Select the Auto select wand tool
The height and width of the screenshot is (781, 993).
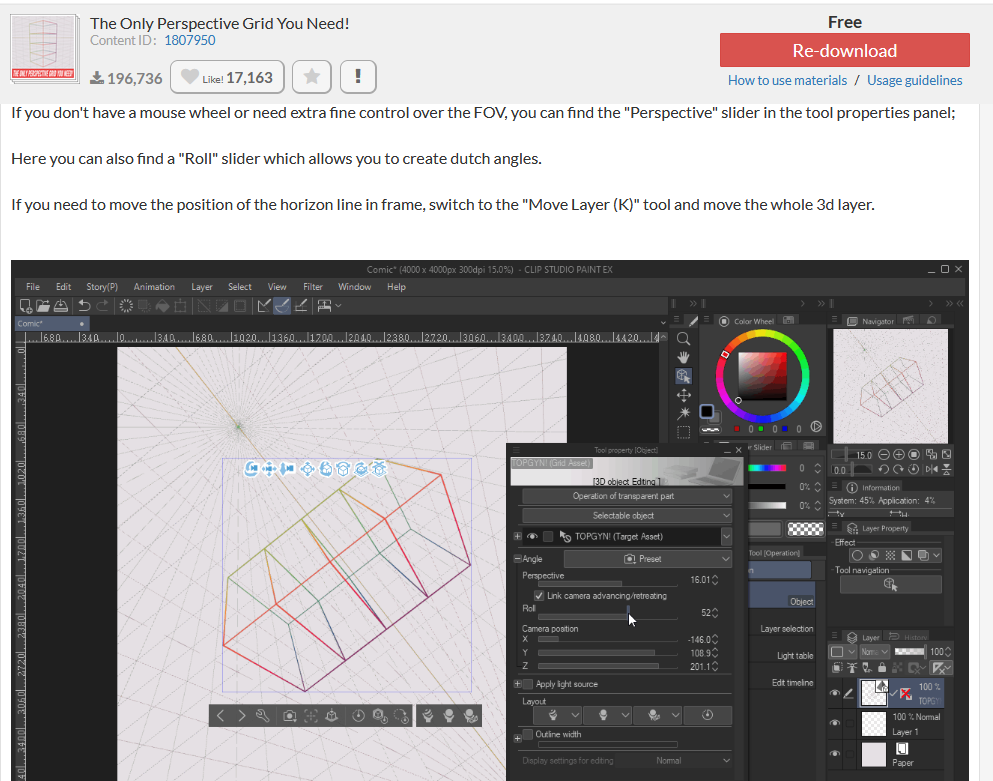tap(683, 414)
